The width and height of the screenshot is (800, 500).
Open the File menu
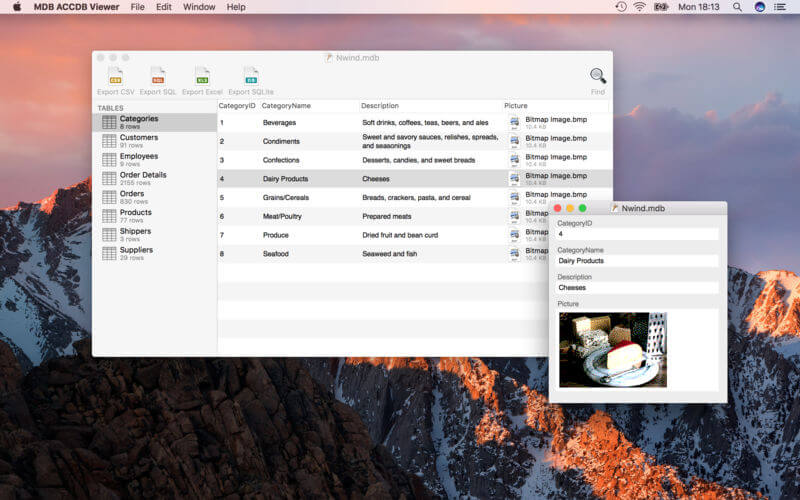(137, 7)
